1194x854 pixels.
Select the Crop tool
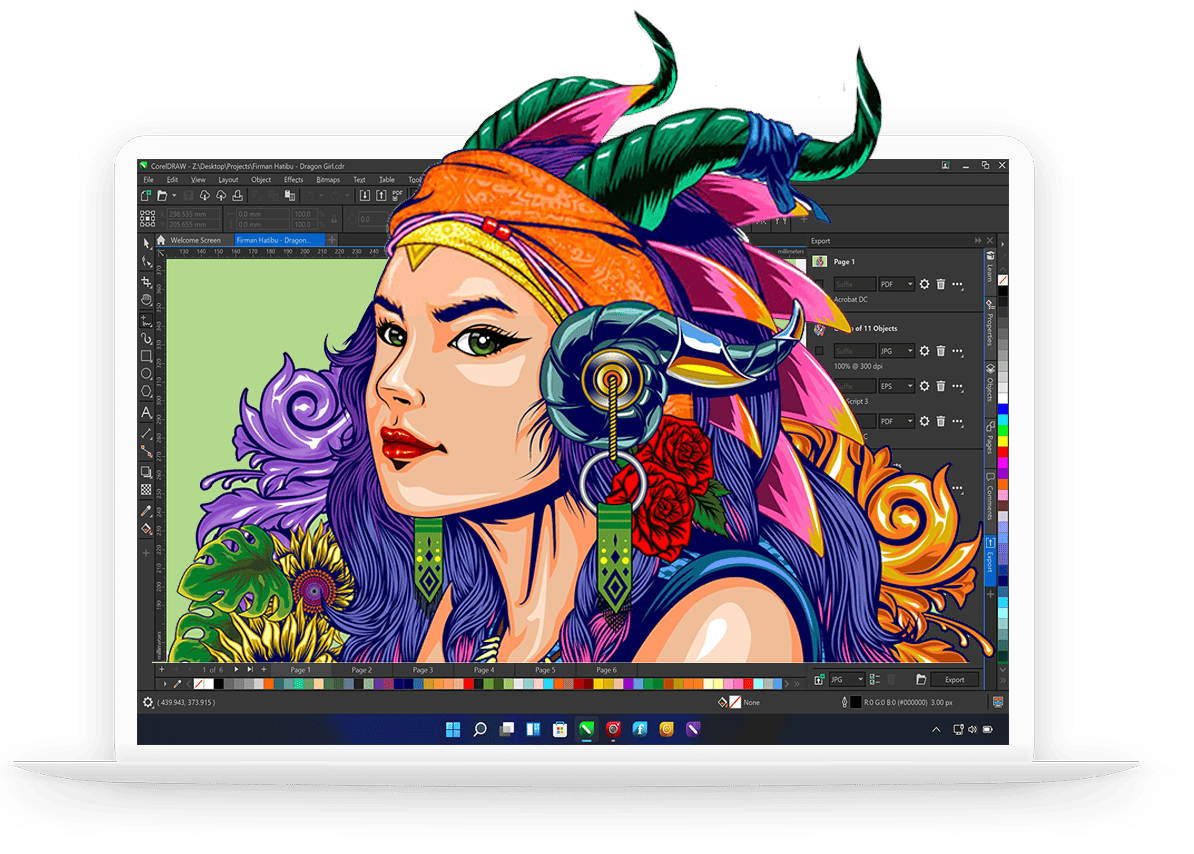(x=146, y=282)
